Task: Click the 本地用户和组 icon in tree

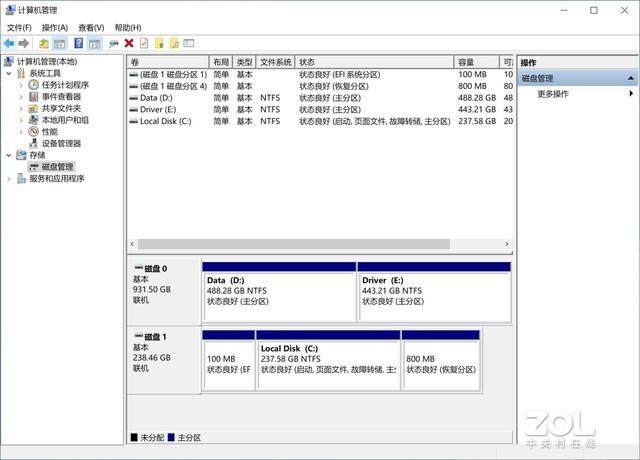Action: (x=33, y=120)
